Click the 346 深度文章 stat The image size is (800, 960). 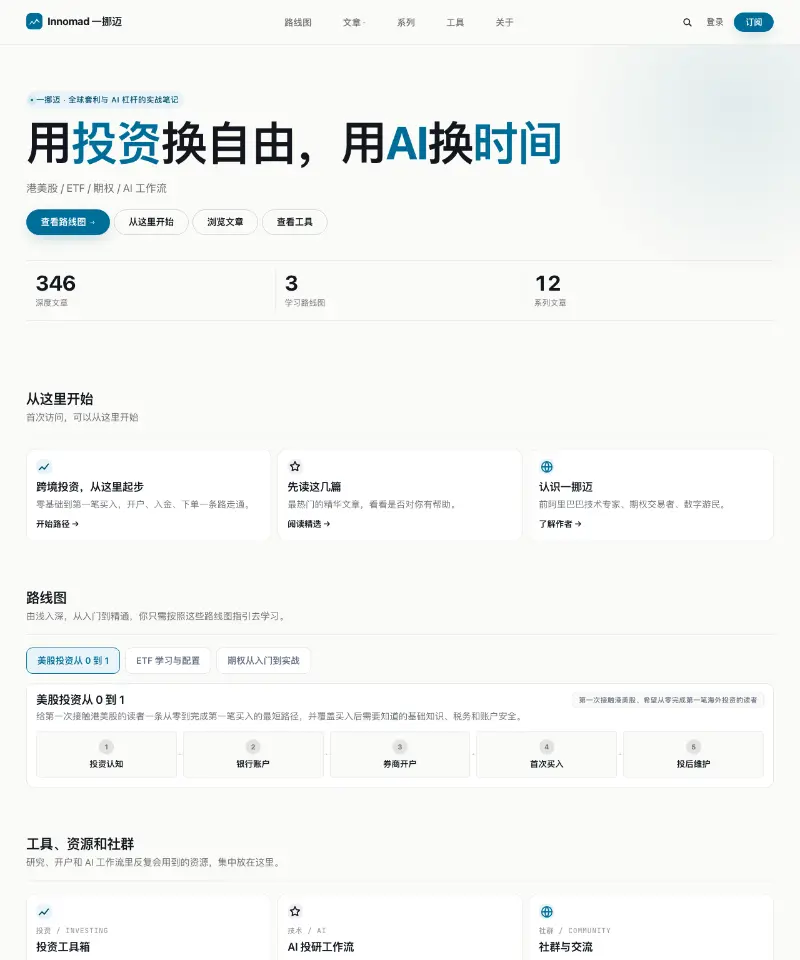click(56, 290)
